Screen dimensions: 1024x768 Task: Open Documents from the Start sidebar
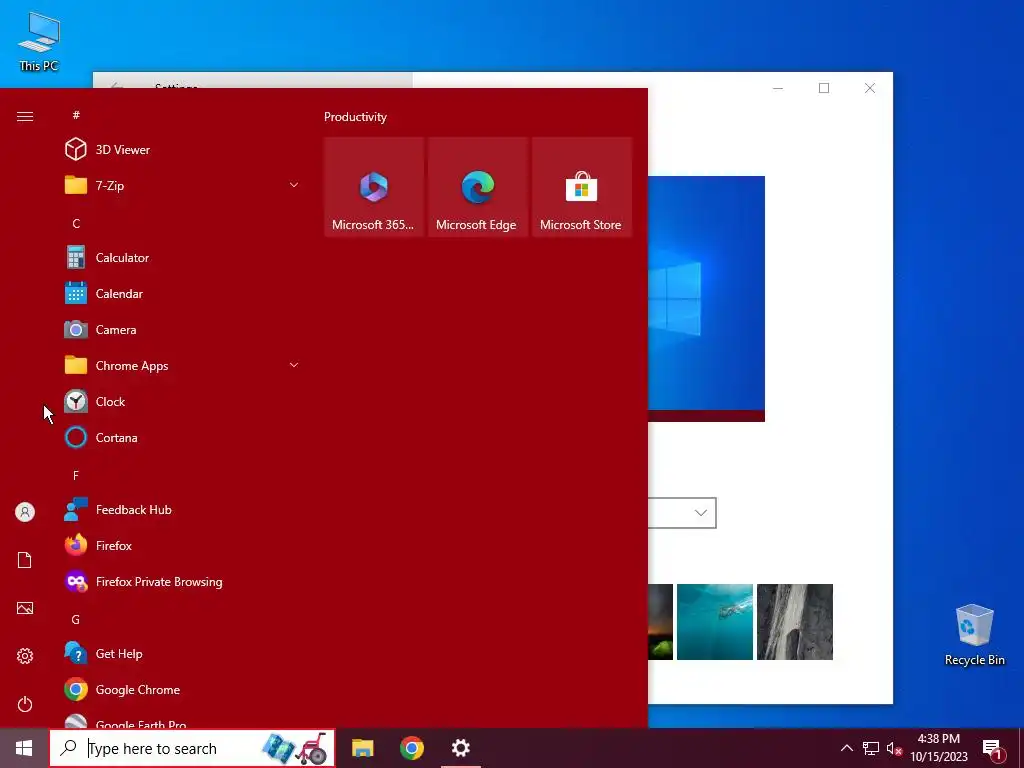(x=25, y=560)
